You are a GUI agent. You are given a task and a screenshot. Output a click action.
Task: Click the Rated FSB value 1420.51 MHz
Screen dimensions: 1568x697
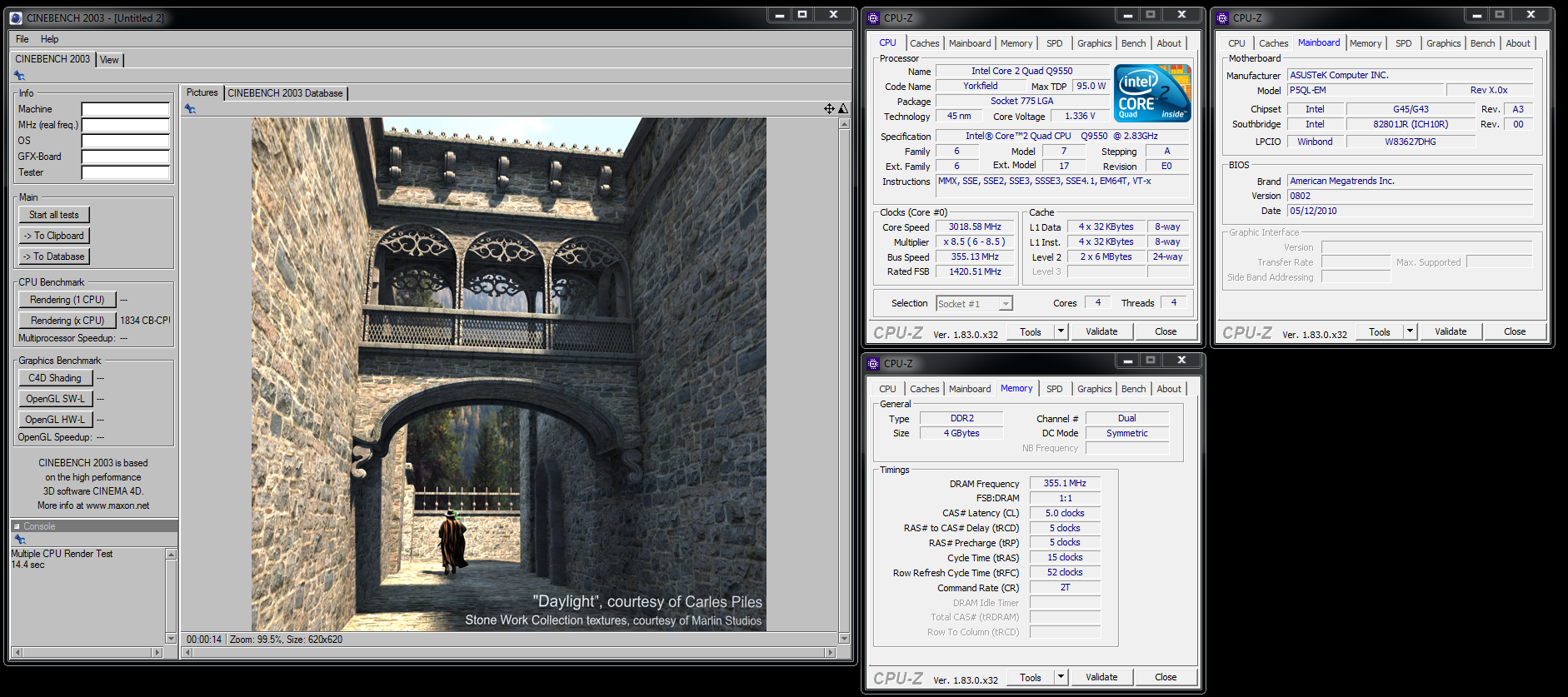(x=975, y=271)
